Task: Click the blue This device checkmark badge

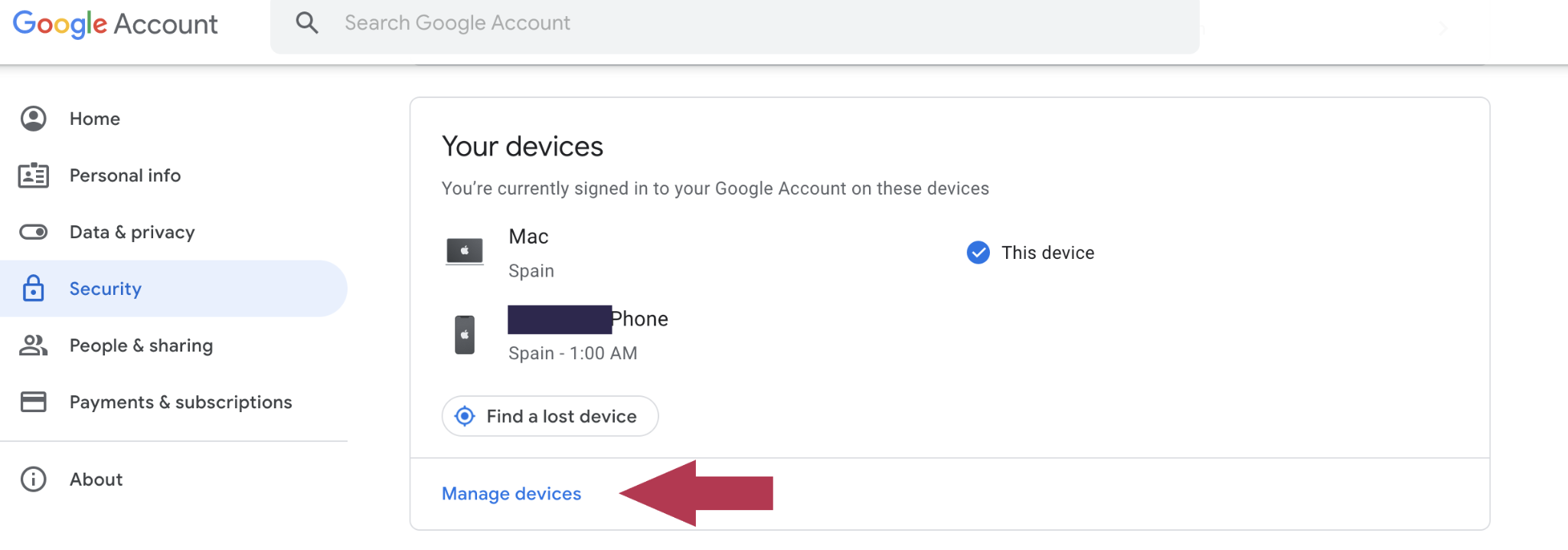Action: pyautogui.click(x=978, y=252)
